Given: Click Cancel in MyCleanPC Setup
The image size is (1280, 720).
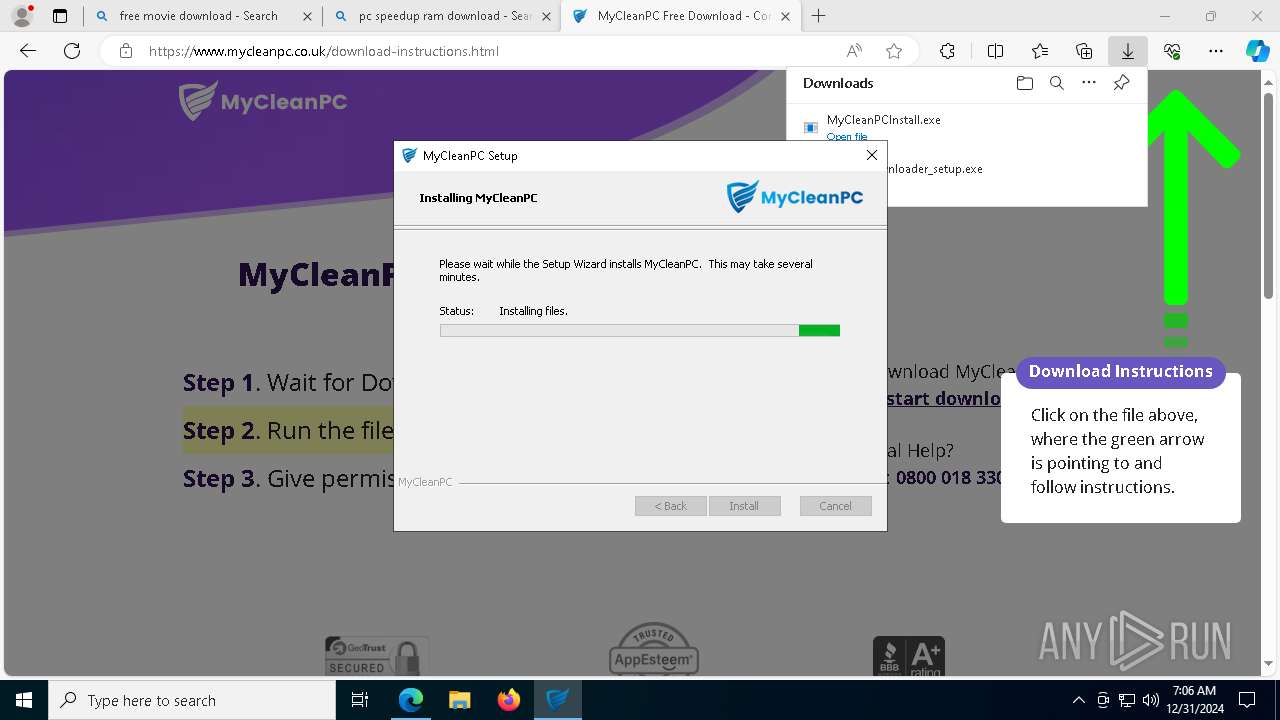Looking at the screenshot, I should [x=835, y=506].
